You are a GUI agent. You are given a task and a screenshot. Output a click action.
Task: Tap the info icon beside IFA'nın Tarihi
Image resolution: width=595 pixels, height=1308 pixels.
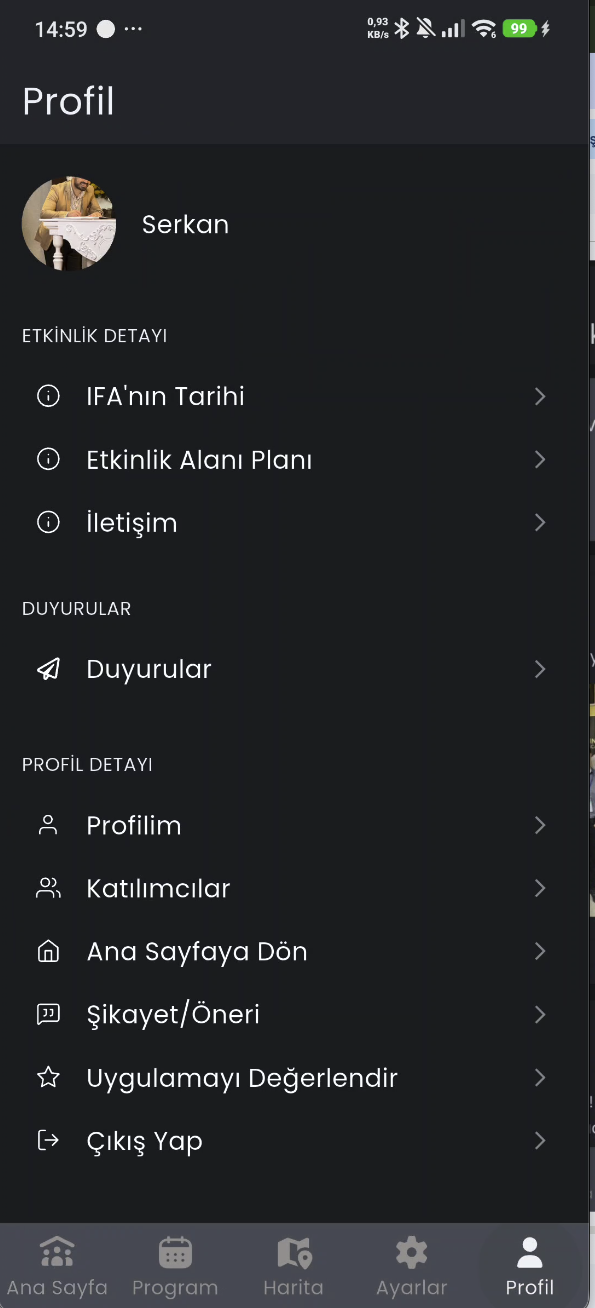click(48, 396)
